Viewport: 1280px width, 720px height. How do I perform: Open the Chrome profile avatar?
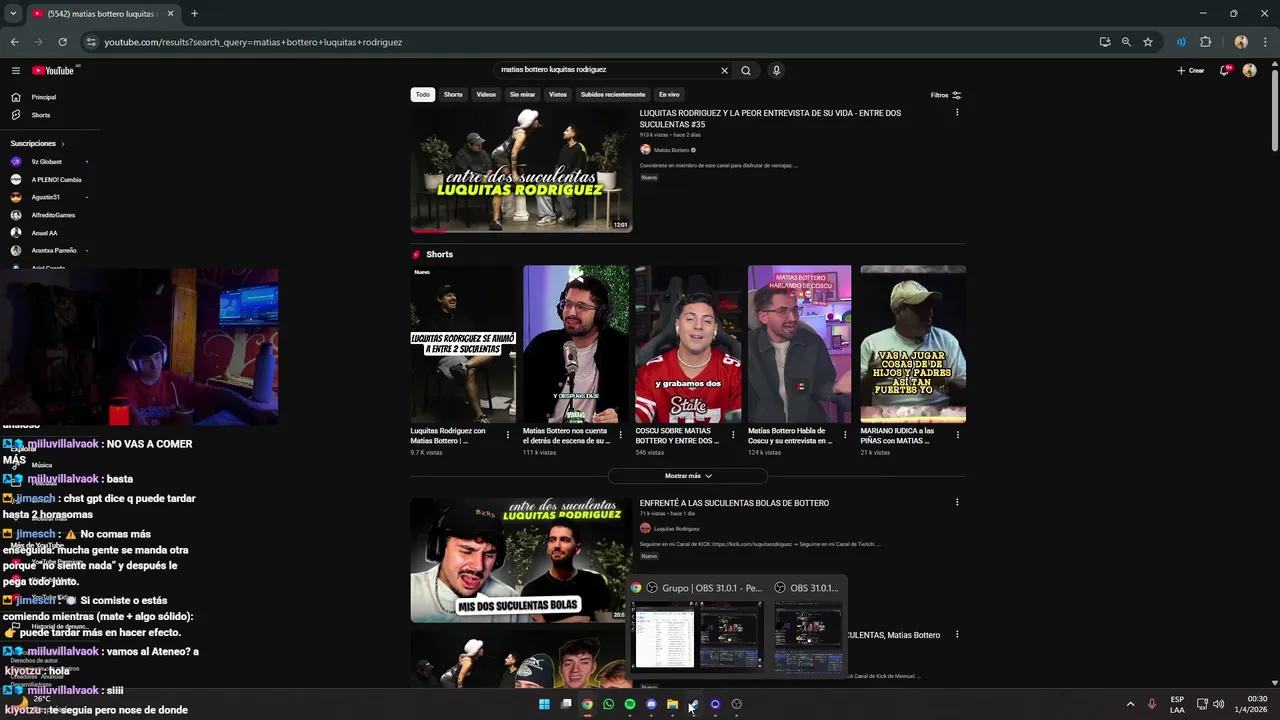click(x=1241, y=42)
